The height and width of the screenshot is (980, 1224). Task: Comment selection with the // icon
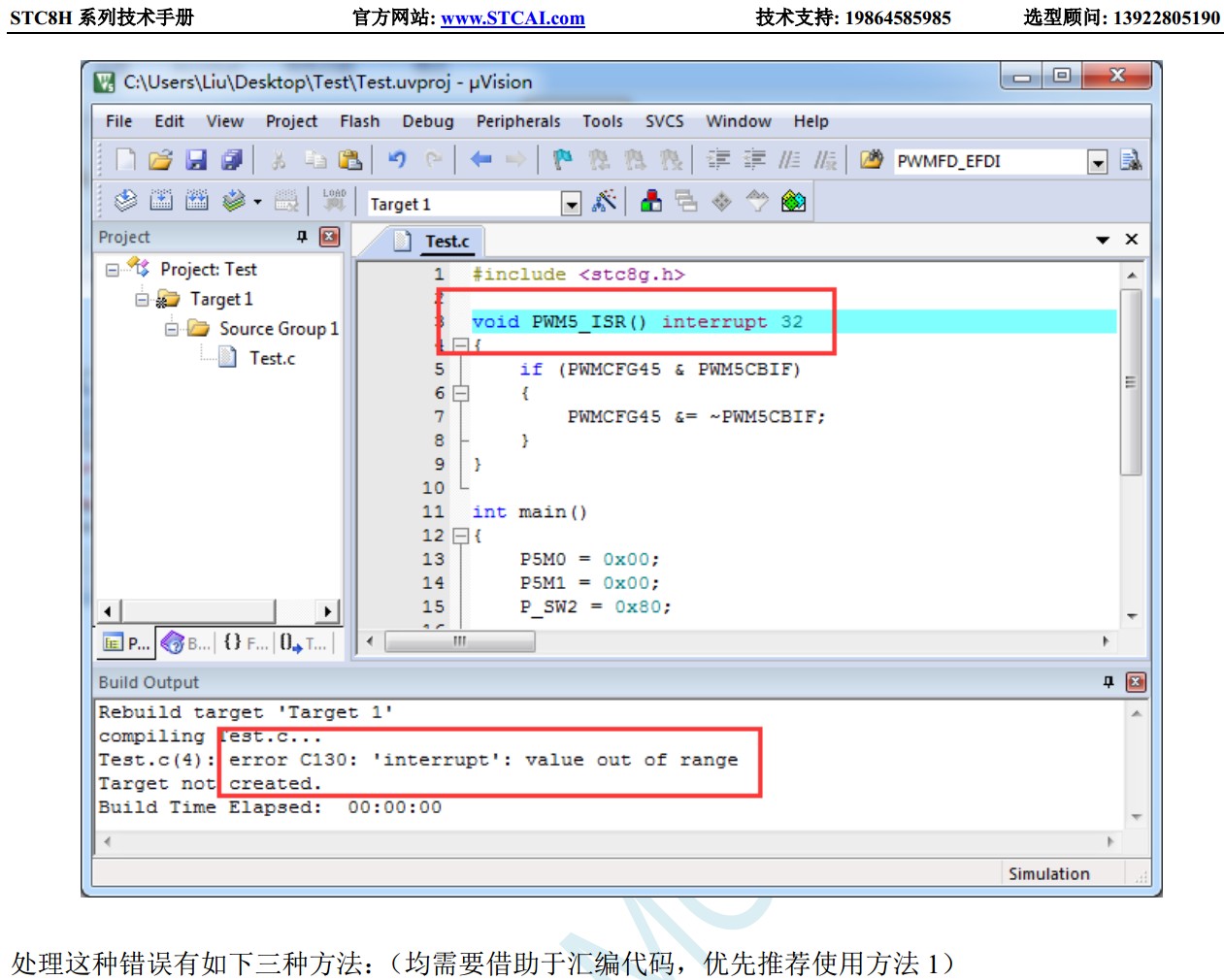point(789,160)
